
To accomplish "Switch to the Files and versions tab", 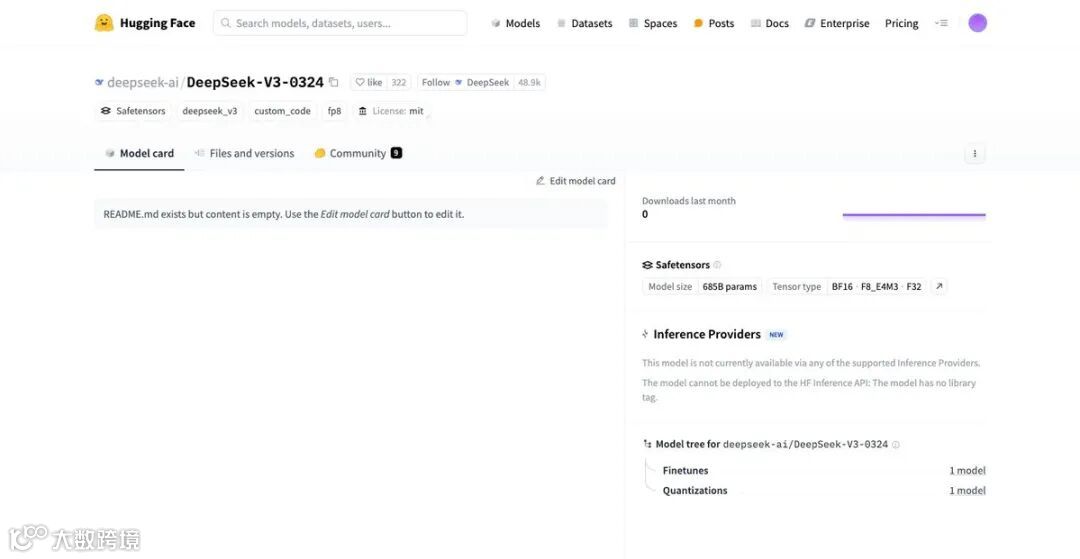I will (245, 154).
